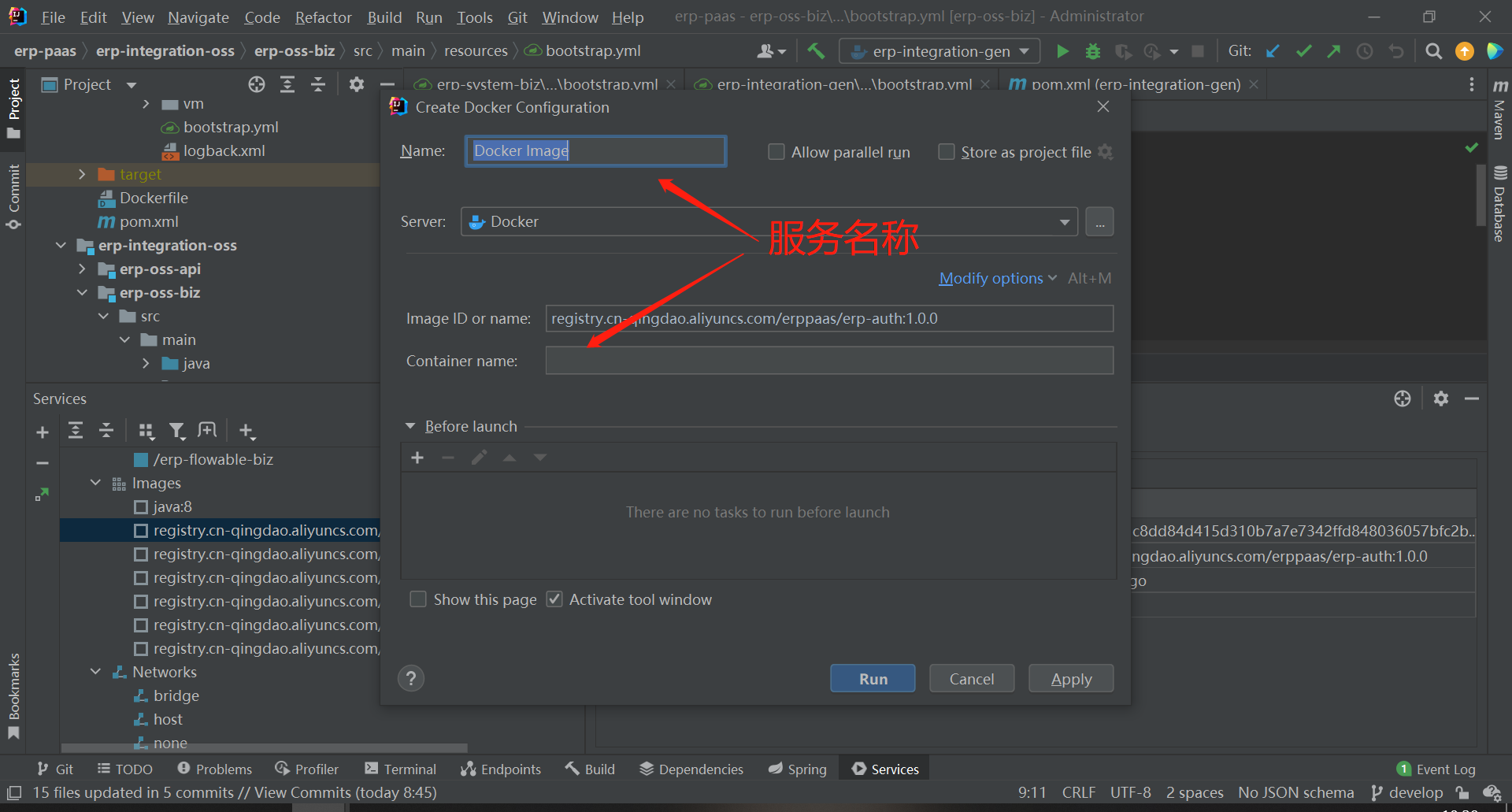The width and height of the screenshot is (1512, 812).
Task: Click Git update project arrow icon
Action: [1273, 51]
